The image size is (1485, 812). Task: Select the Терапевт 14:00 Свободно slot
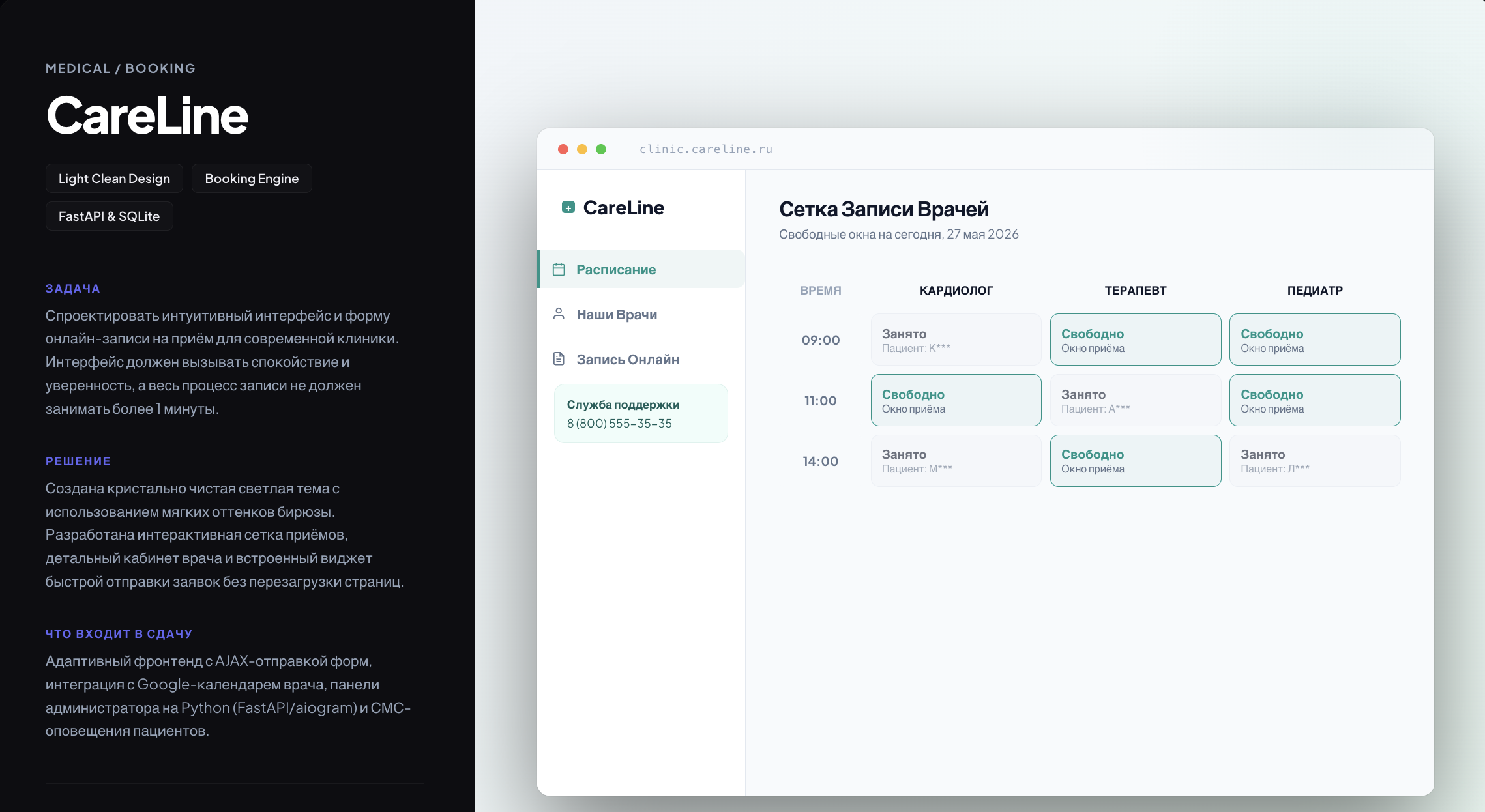click(x=1136, y=461)
